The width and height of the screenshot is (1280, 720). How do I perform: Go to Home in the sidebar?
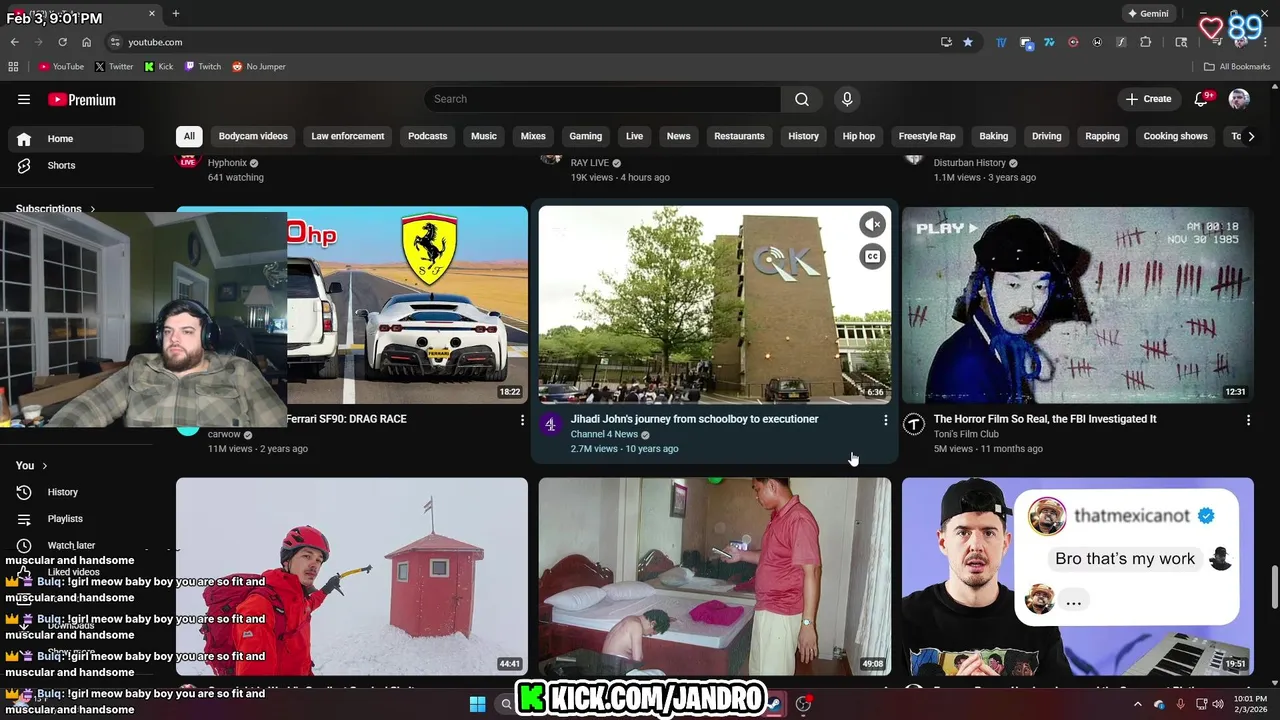pos(76,139)
